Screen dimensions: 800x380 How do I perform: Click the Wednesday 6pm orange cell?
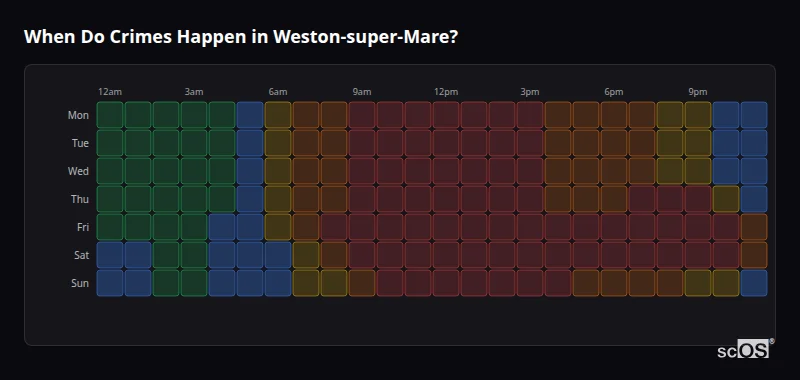pyautogui.click(x=614, y=171)
